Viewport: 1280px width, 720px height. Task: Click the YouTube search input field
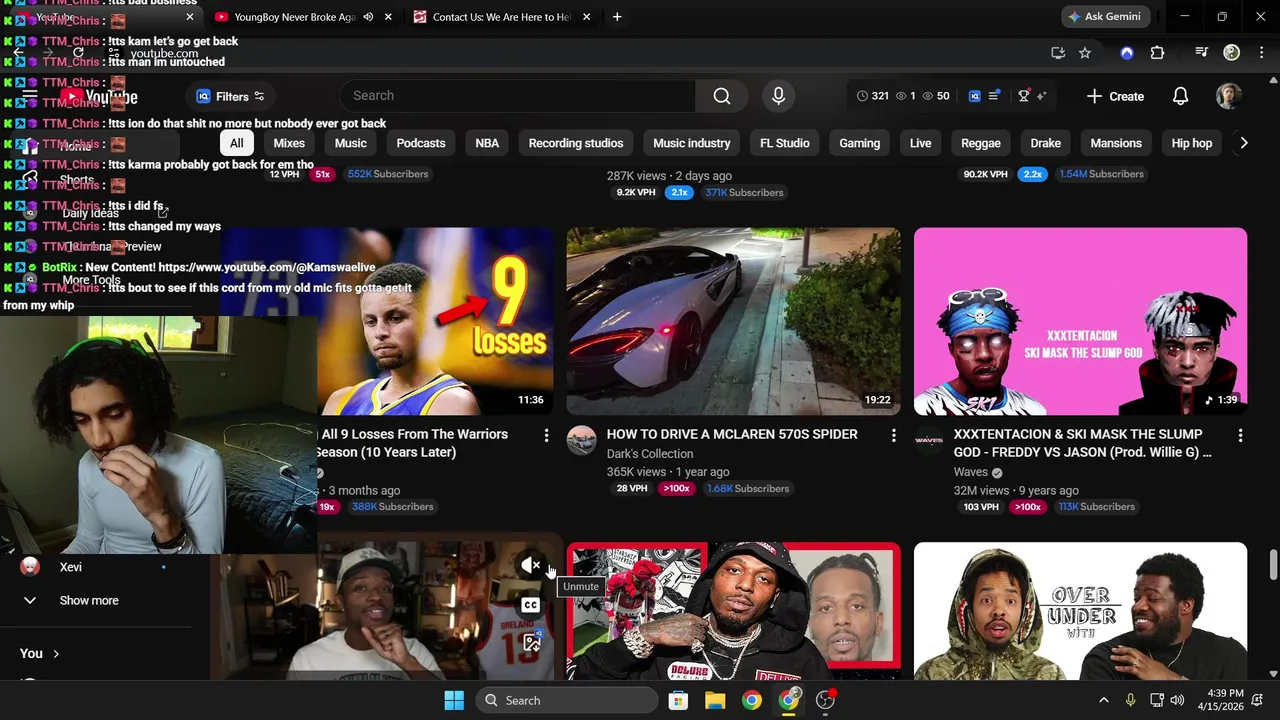518,96
